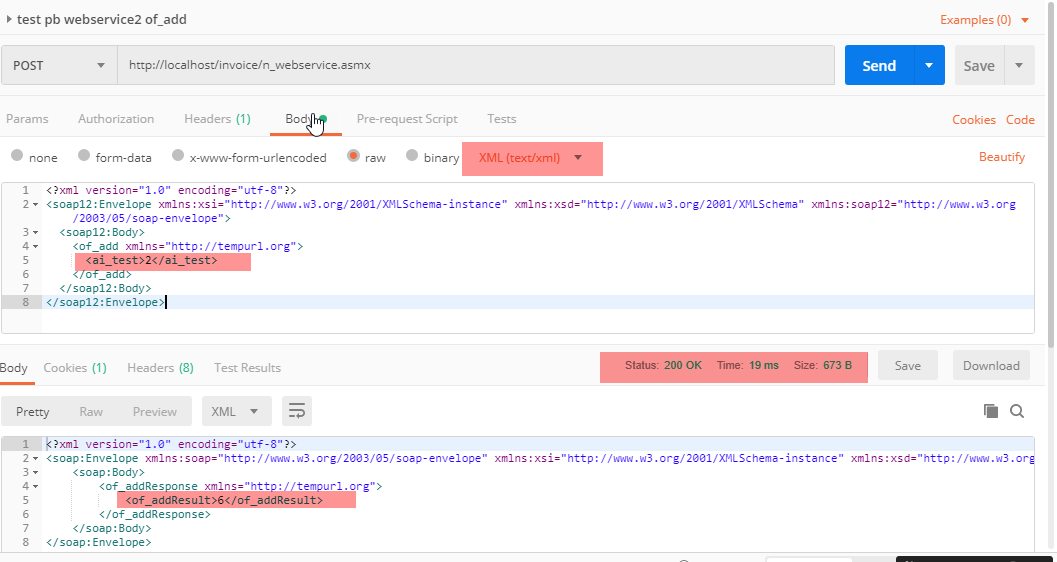
Task: Click the Beautify link
Action: pyautogui.click(x=1001, y=157)
